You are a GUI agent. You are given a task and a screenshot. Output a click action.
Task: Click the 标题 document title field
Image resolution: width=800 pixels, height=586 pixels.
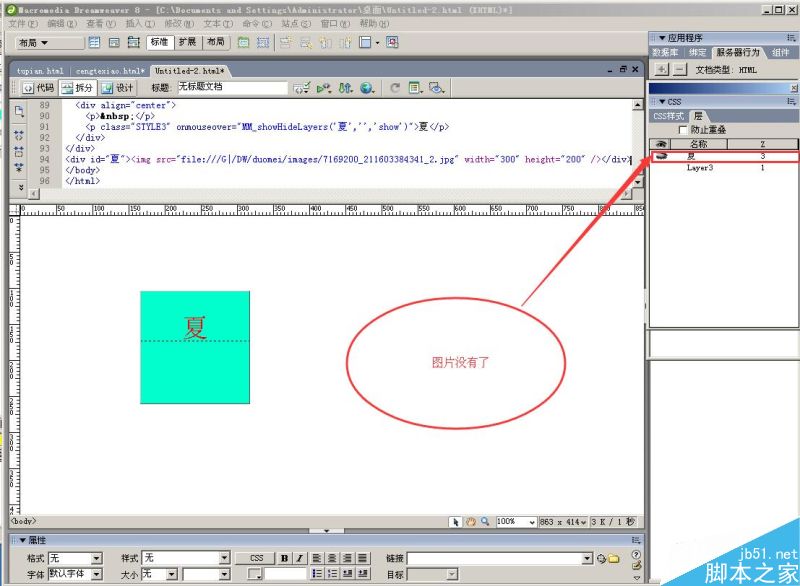coord(233,88)
